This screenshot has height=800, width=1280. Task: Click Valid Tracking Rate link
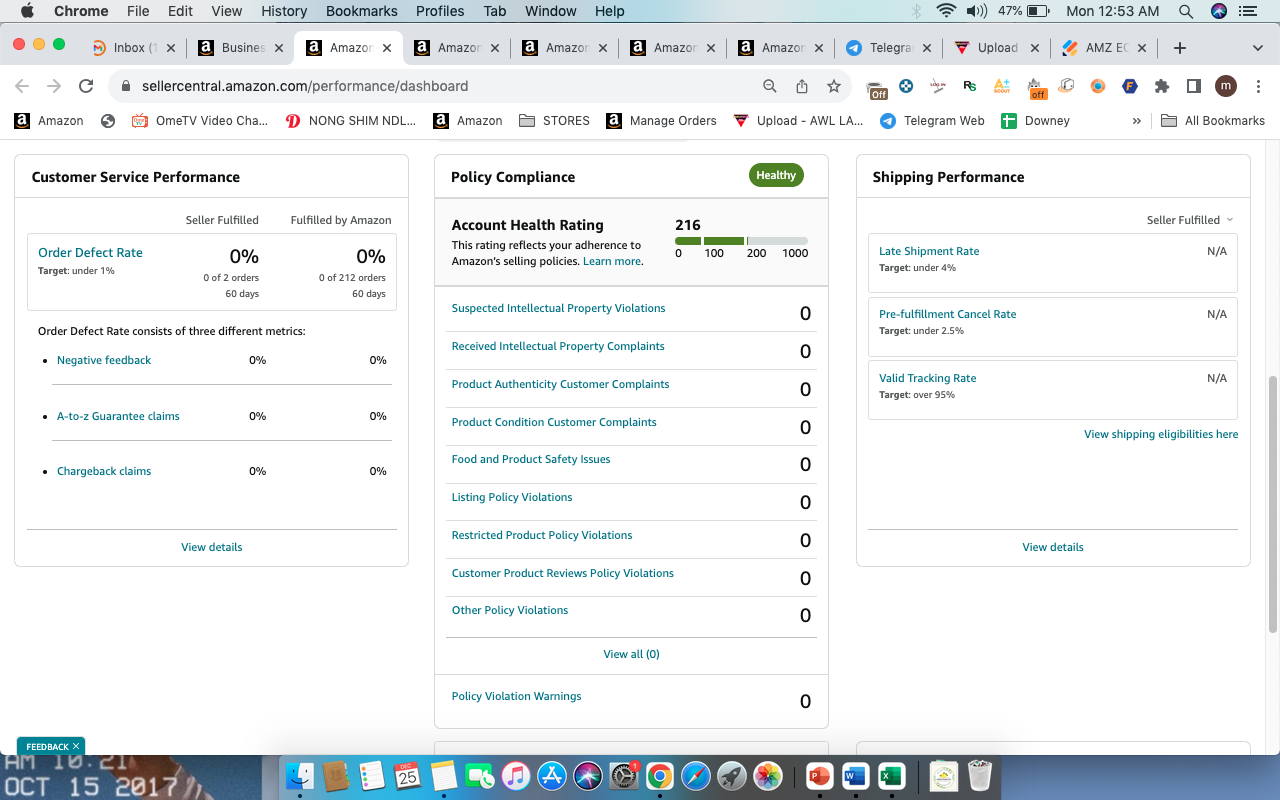point(927,378)
